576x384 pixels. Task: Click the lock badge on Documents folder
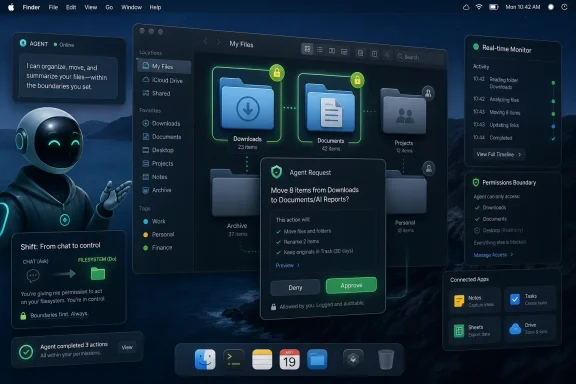click(357, 80)
